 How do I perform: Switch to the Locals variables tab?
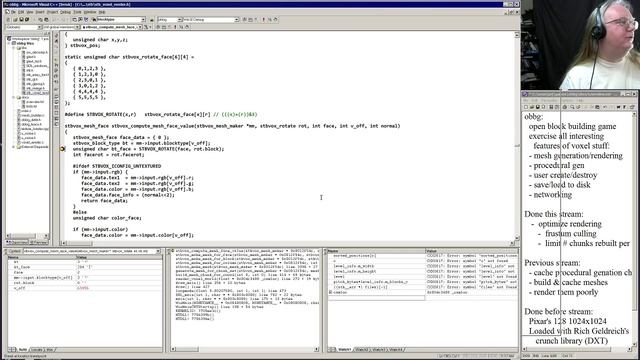(x=37, y=350)
